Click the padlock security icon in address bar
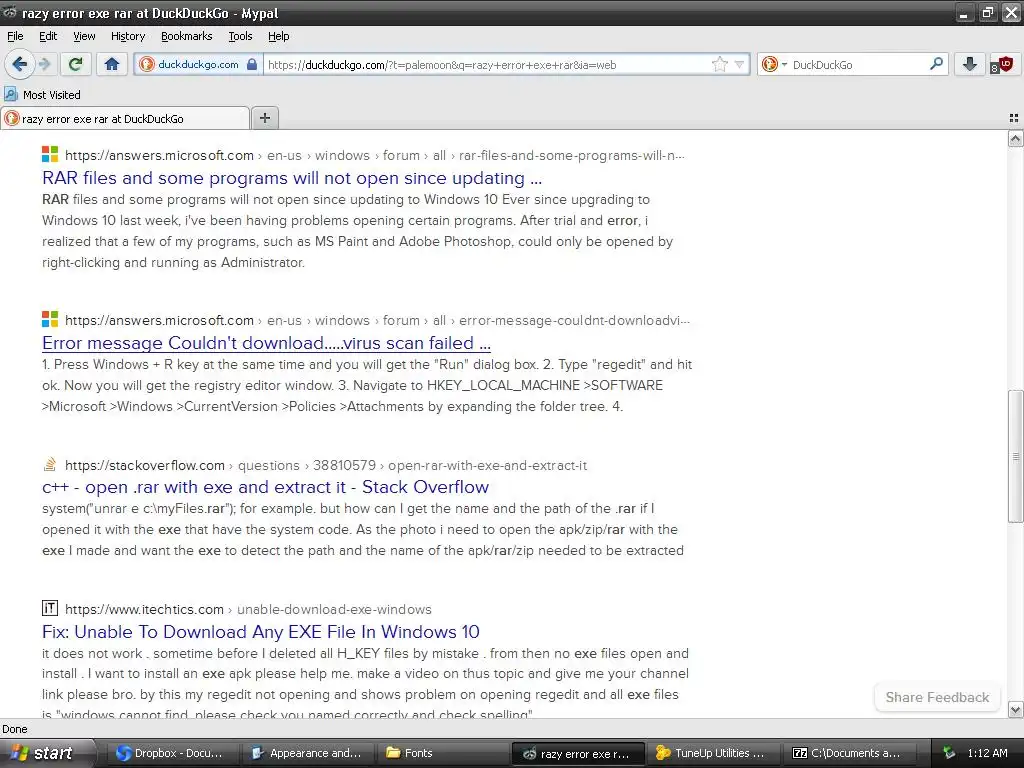 (252, 64)
